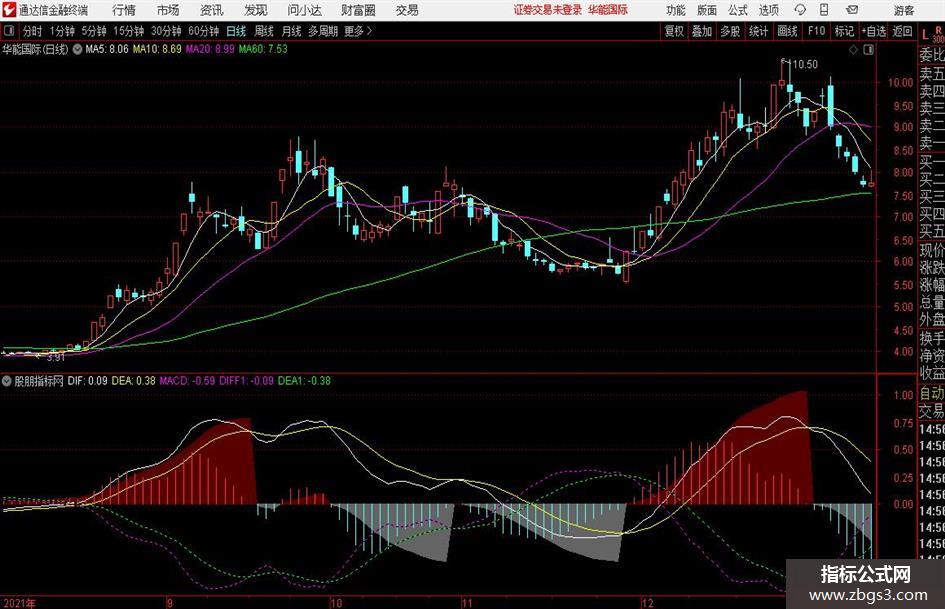Toggle the chart right-panel icon
Viewport: 945px width, 609px height.
tap(868, 50)
